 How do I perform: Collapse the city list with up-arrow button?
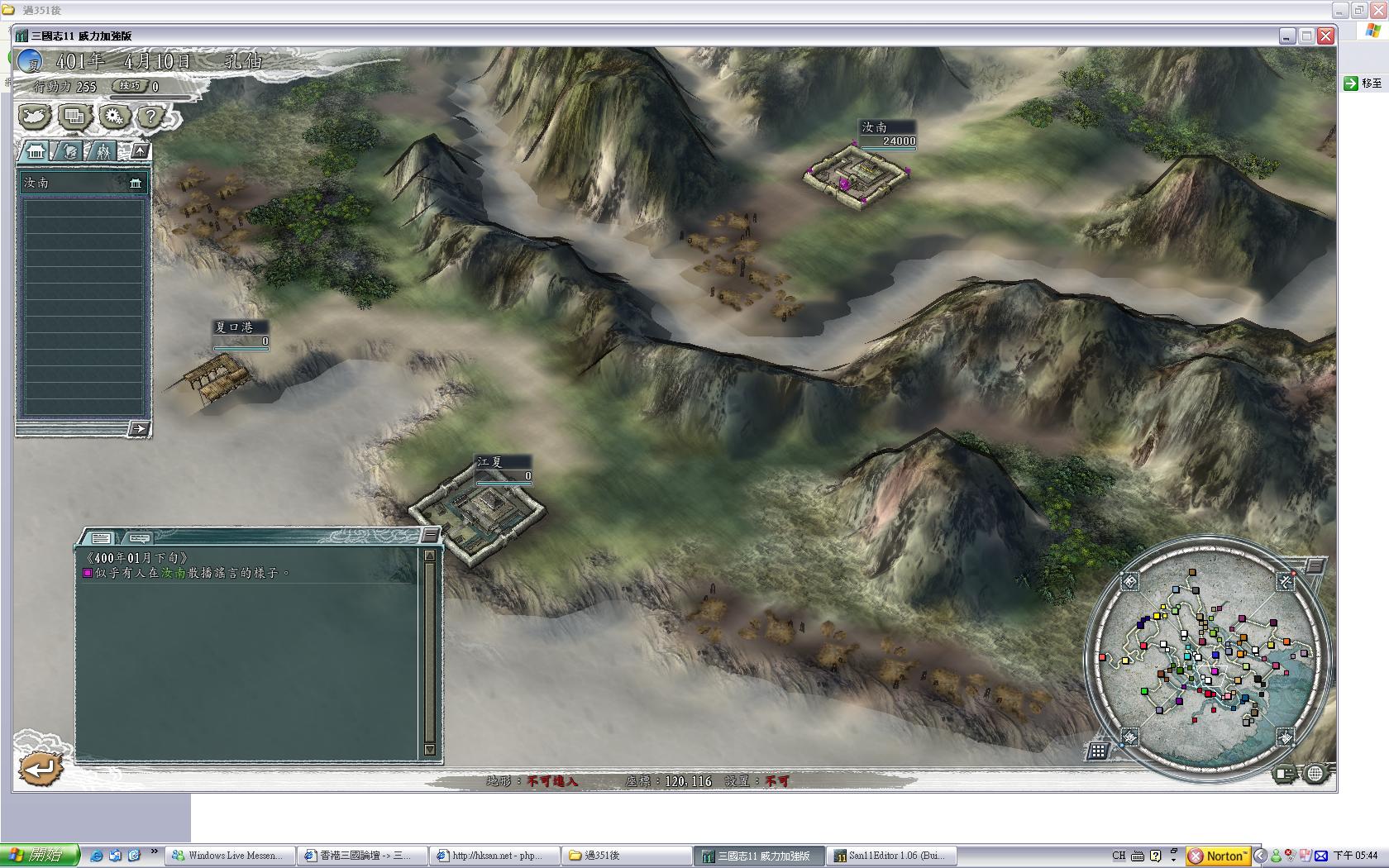140,150
